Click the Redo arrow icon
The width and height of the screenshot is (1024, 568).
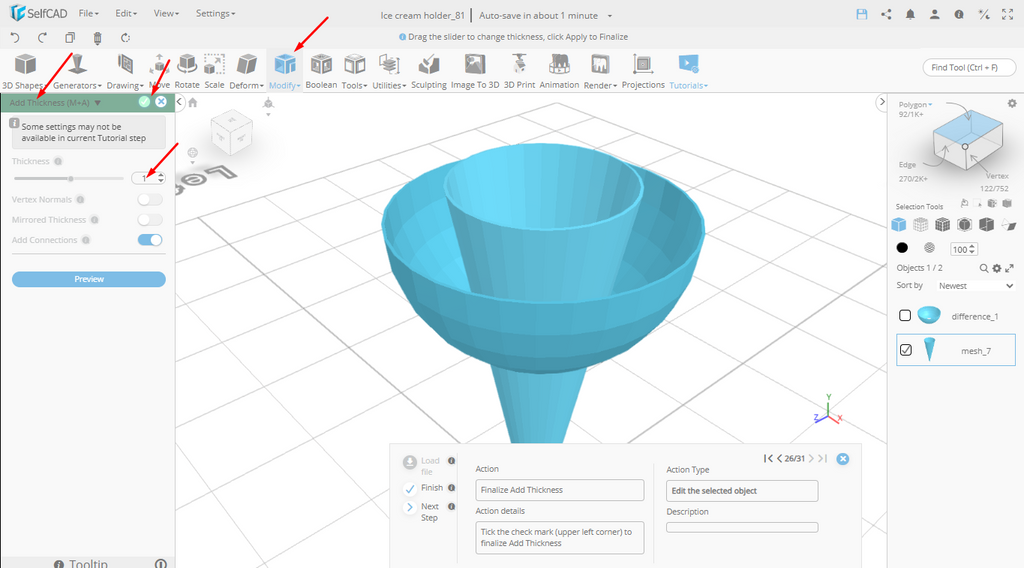click(42, 37)
